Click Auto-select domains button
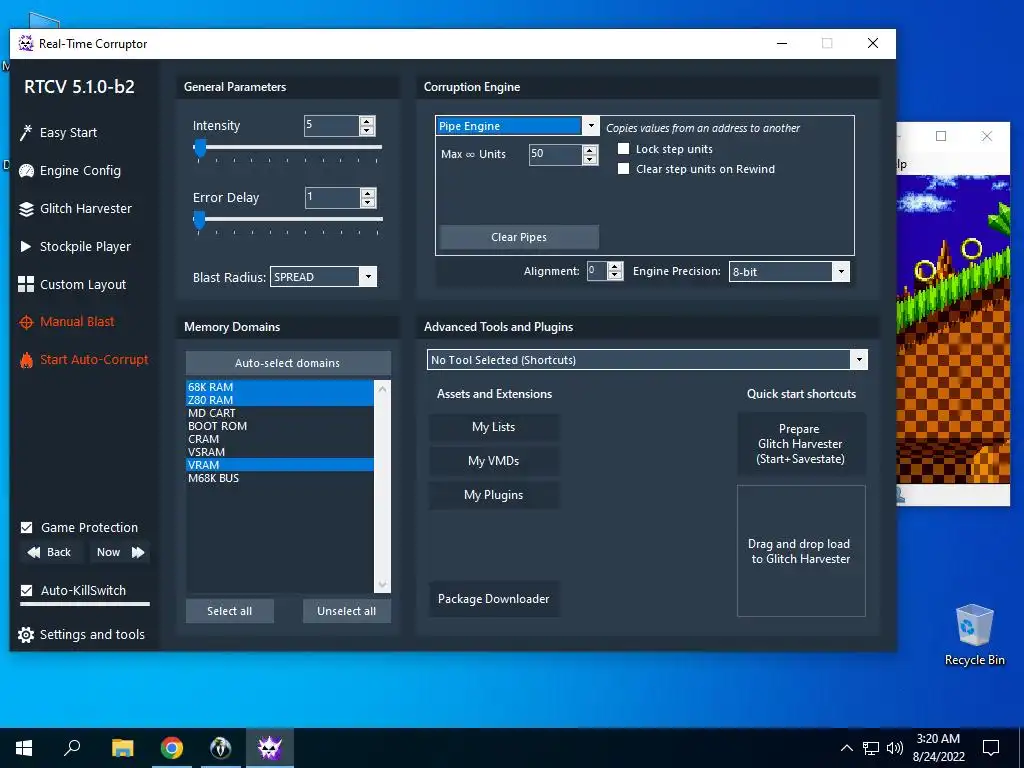The width and height of the screenshot is (1024, 768). (288, 363)
